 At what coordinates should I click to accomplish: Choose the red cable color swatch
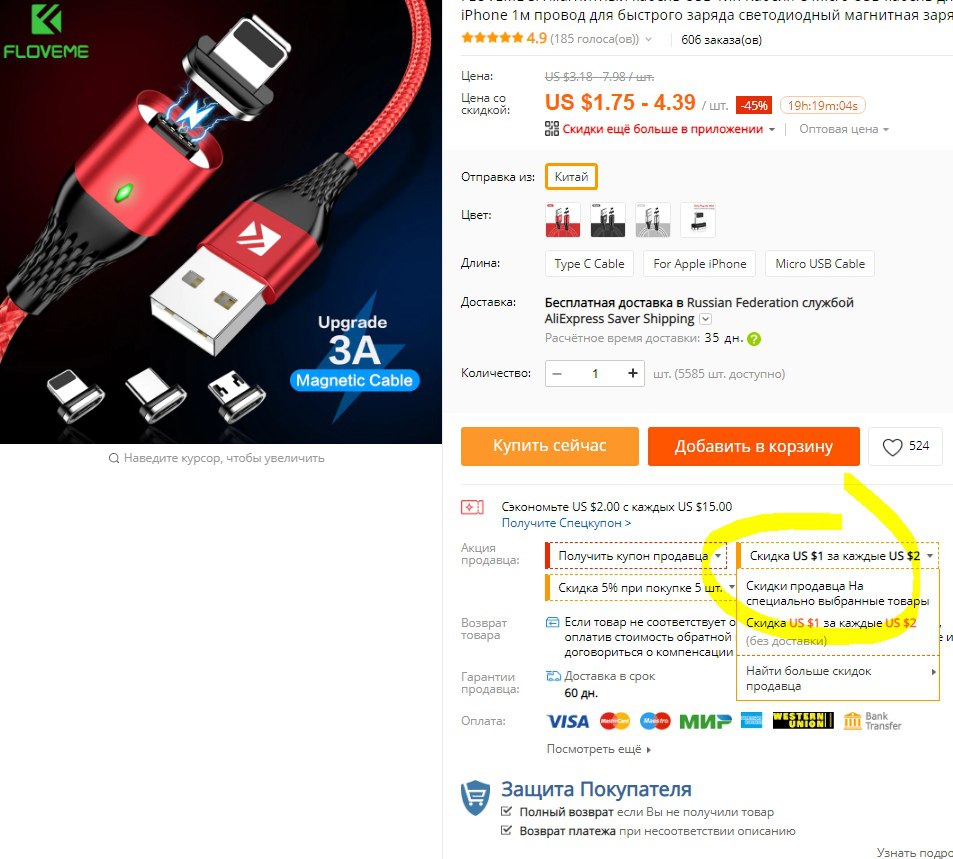pos(563,219)
